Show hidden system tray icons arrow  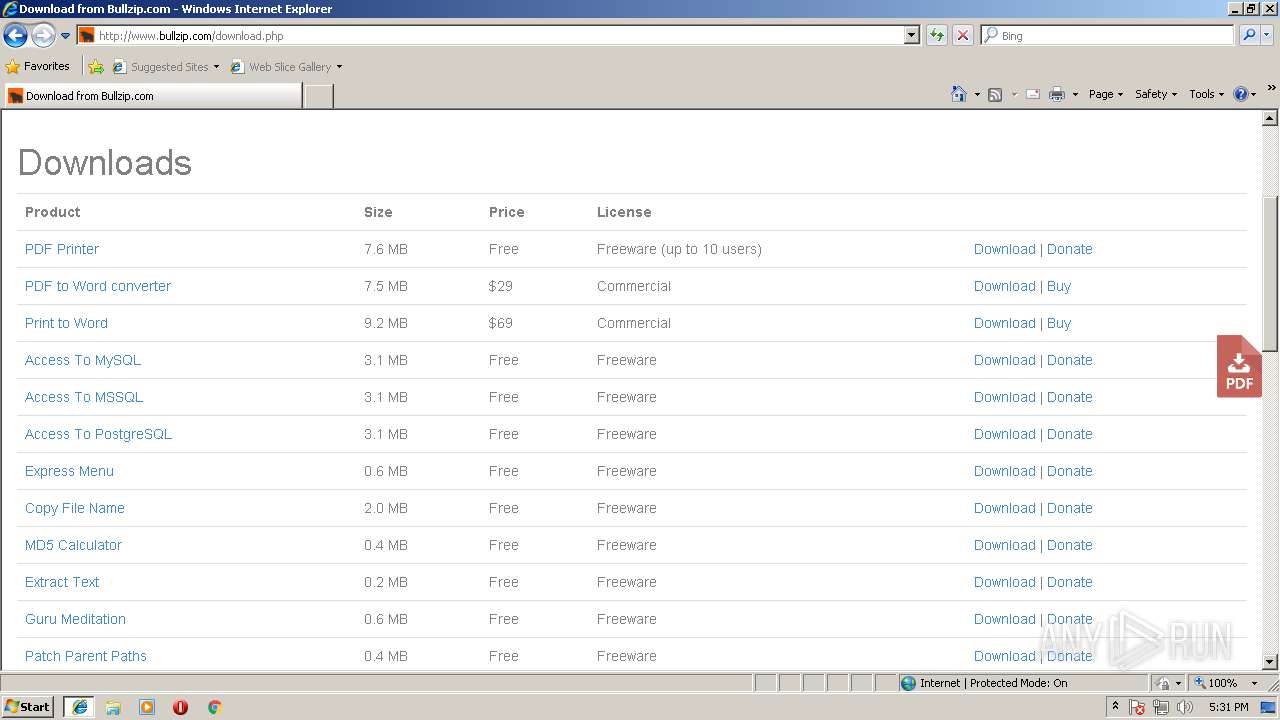[1115, 707]
